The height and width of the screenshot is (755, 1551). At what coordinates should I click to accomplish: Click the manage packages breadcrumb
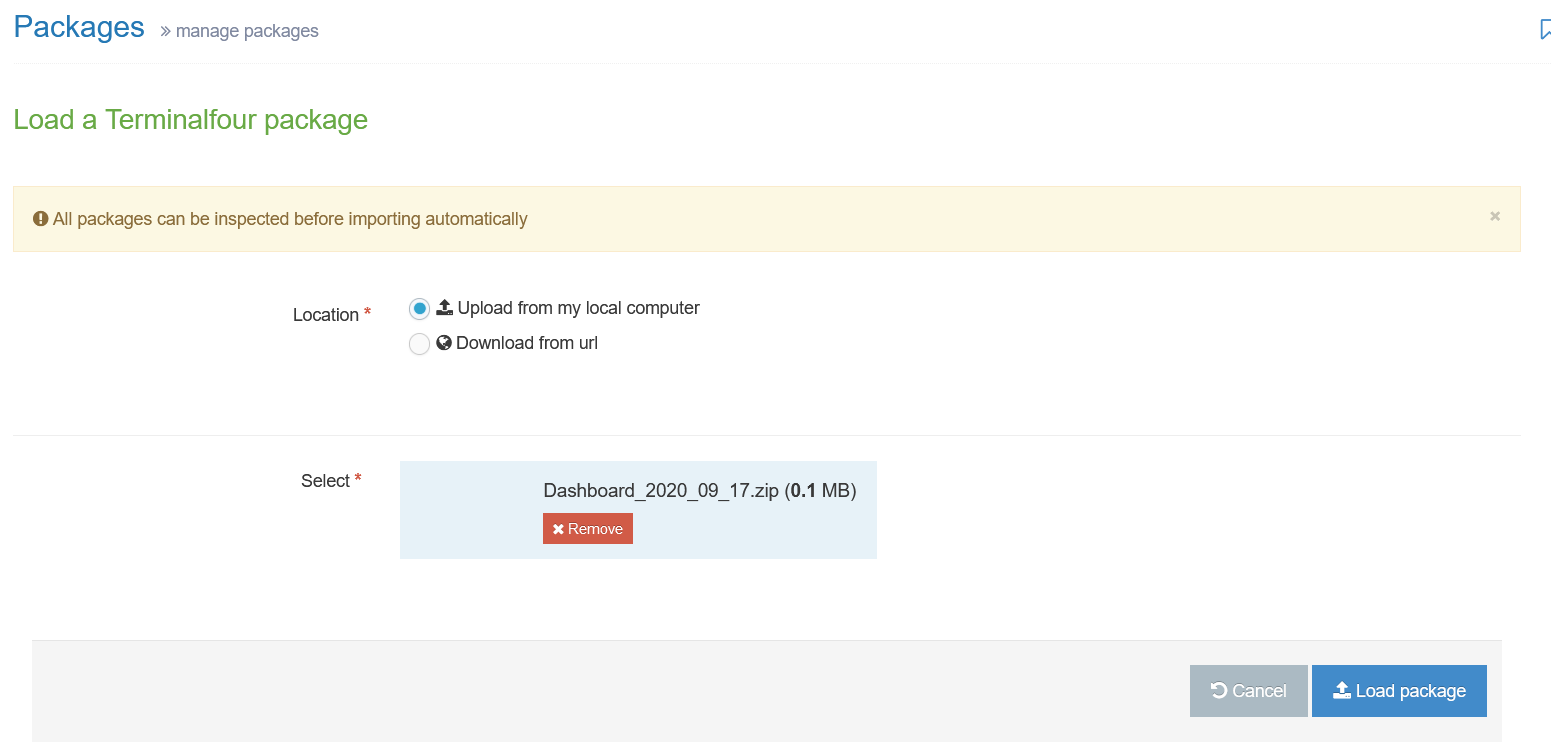pyautogui.click(x=246, y=31)
